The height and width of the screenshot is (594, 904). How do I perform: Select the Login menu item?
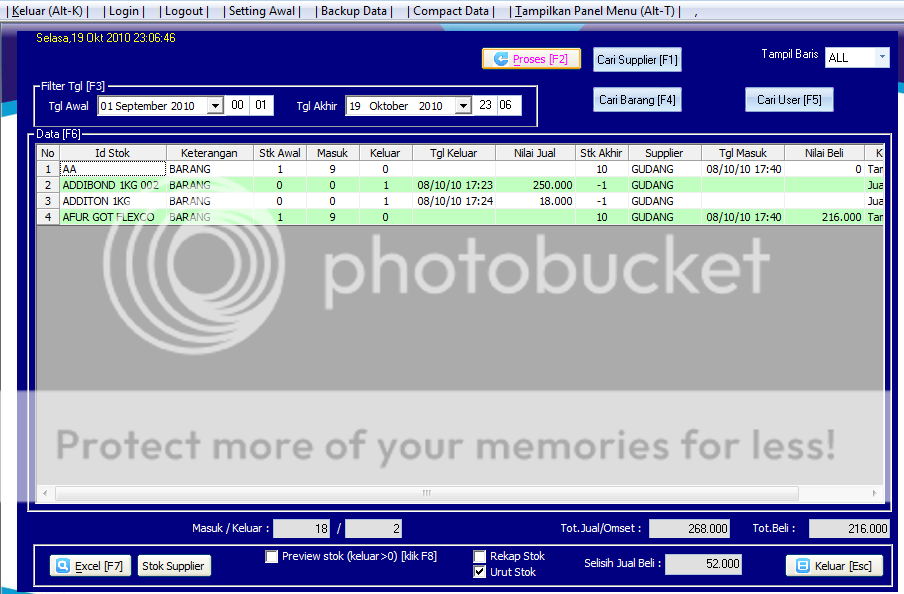(124, 11)
